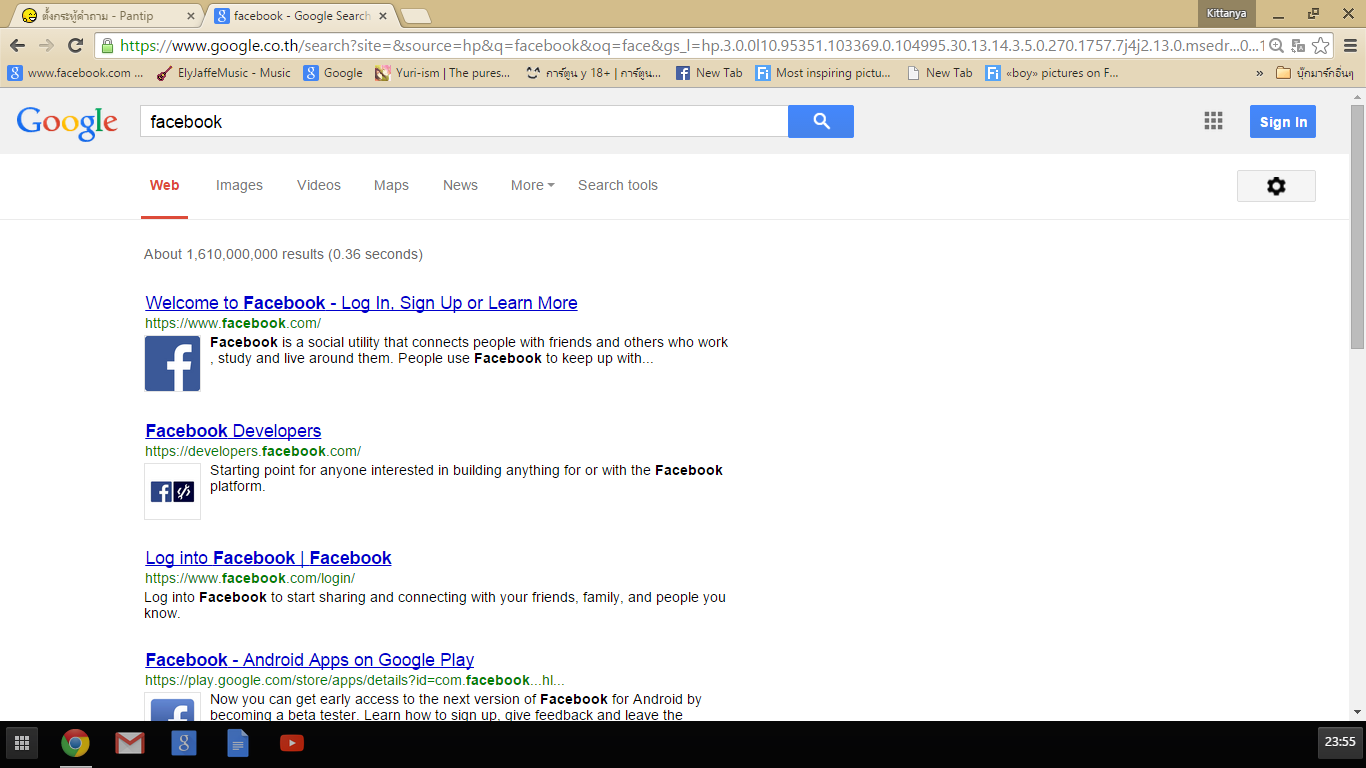Click the Sign In button

click(x=1283, y=122)
